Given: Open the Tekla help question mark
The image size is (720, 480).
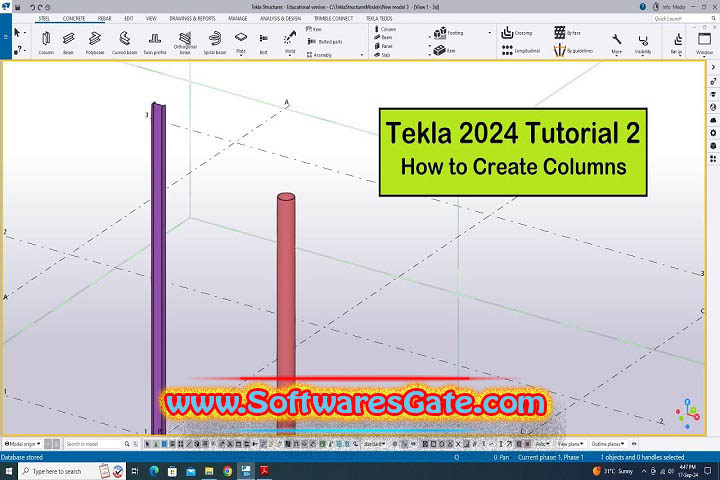Looking at the screenshot, I should point(643,6).
